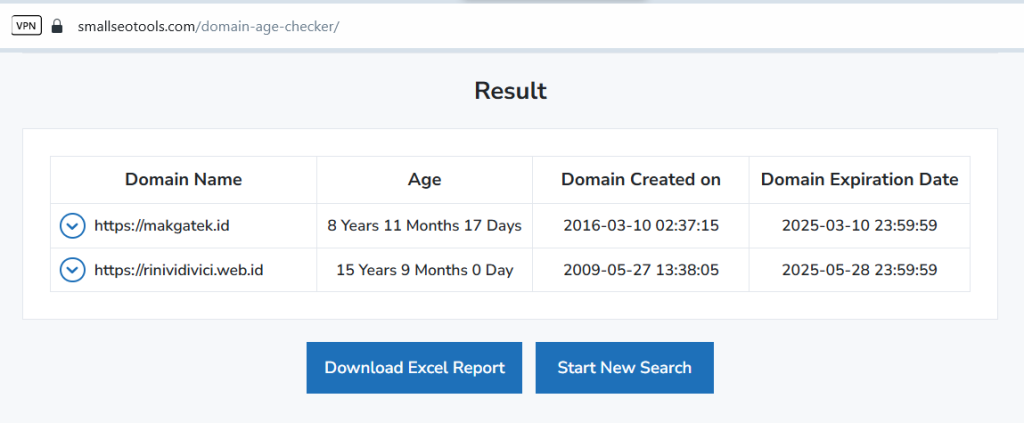1024x423 pixels.
Task: Click the 2009-05-27 13:38:05 creation date cell
Action: (x=641, y=270)
